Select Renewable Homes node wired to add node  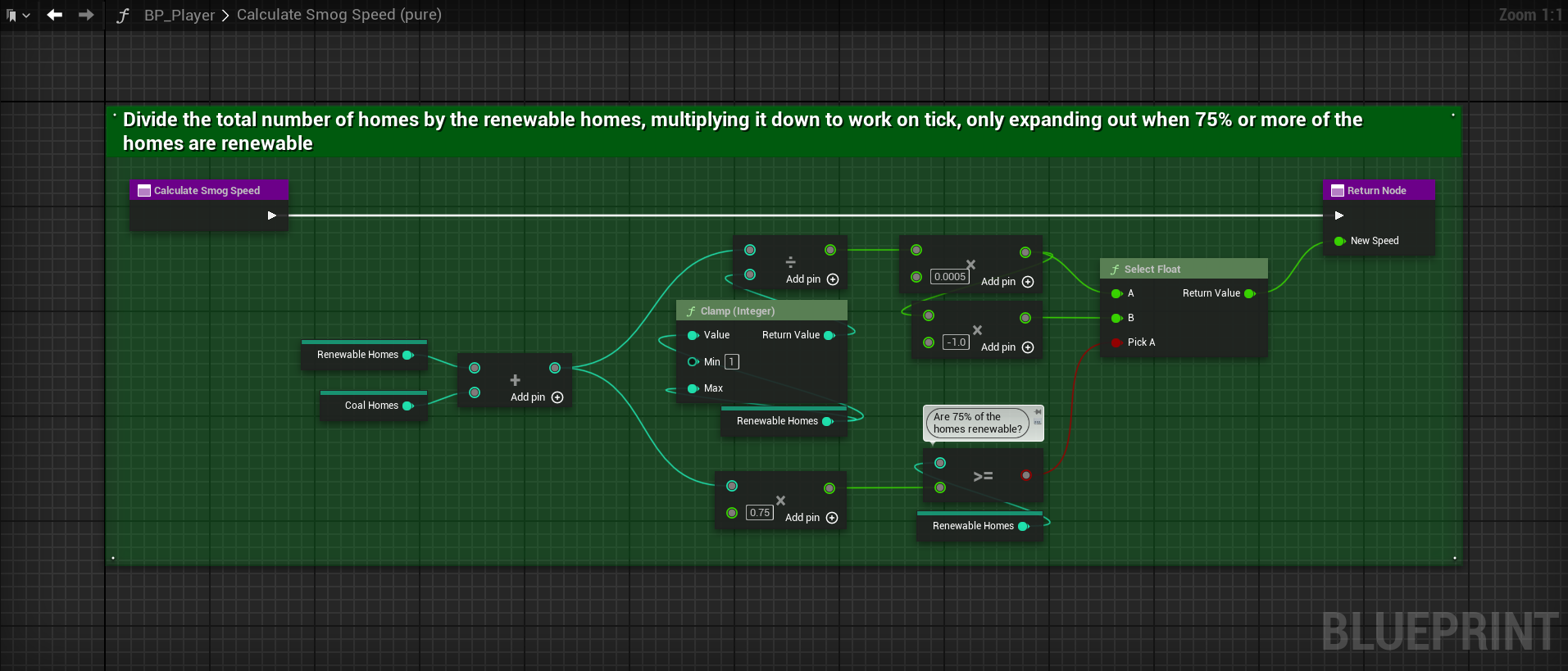[364, 355]
